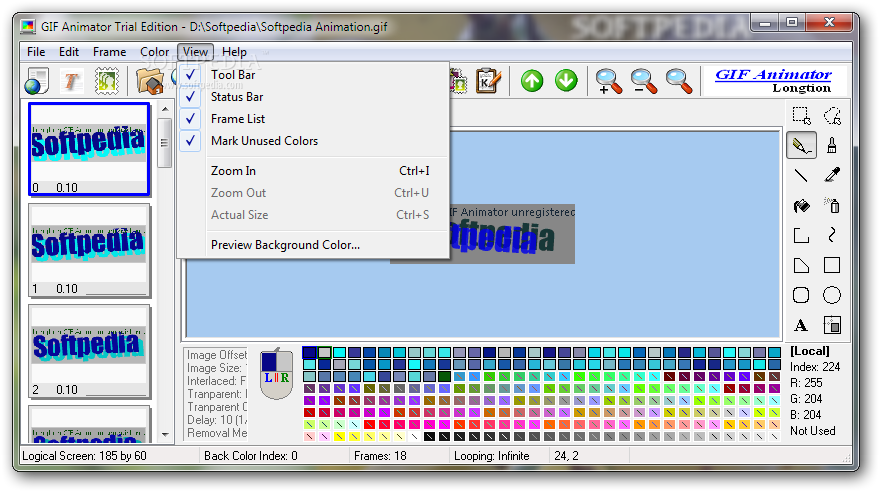Viewport: 880px width, 492px height.
Task: Pick the first dark blue palette swatch
Action: pyautogui.click(x=309, y=352)
